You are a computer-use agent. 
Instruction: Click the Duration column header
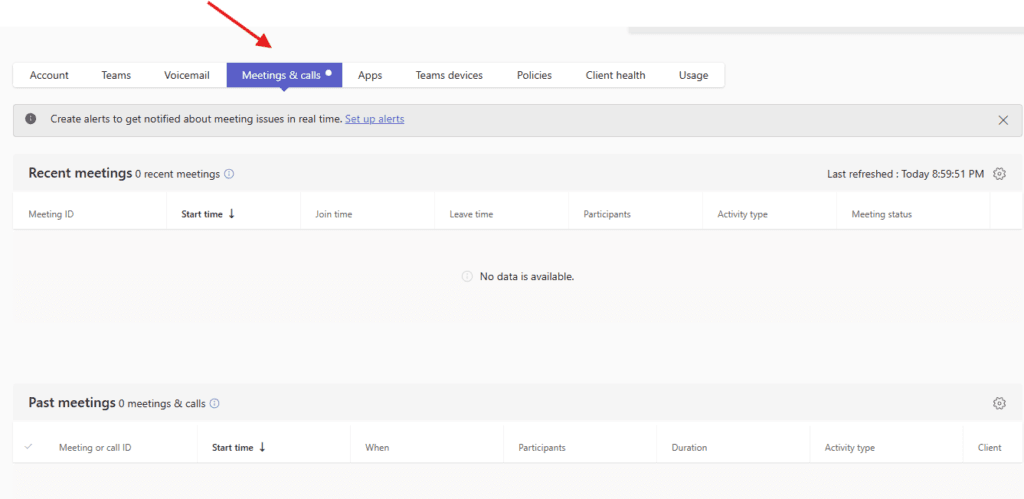pyautogui.click(x=689, y=448)
